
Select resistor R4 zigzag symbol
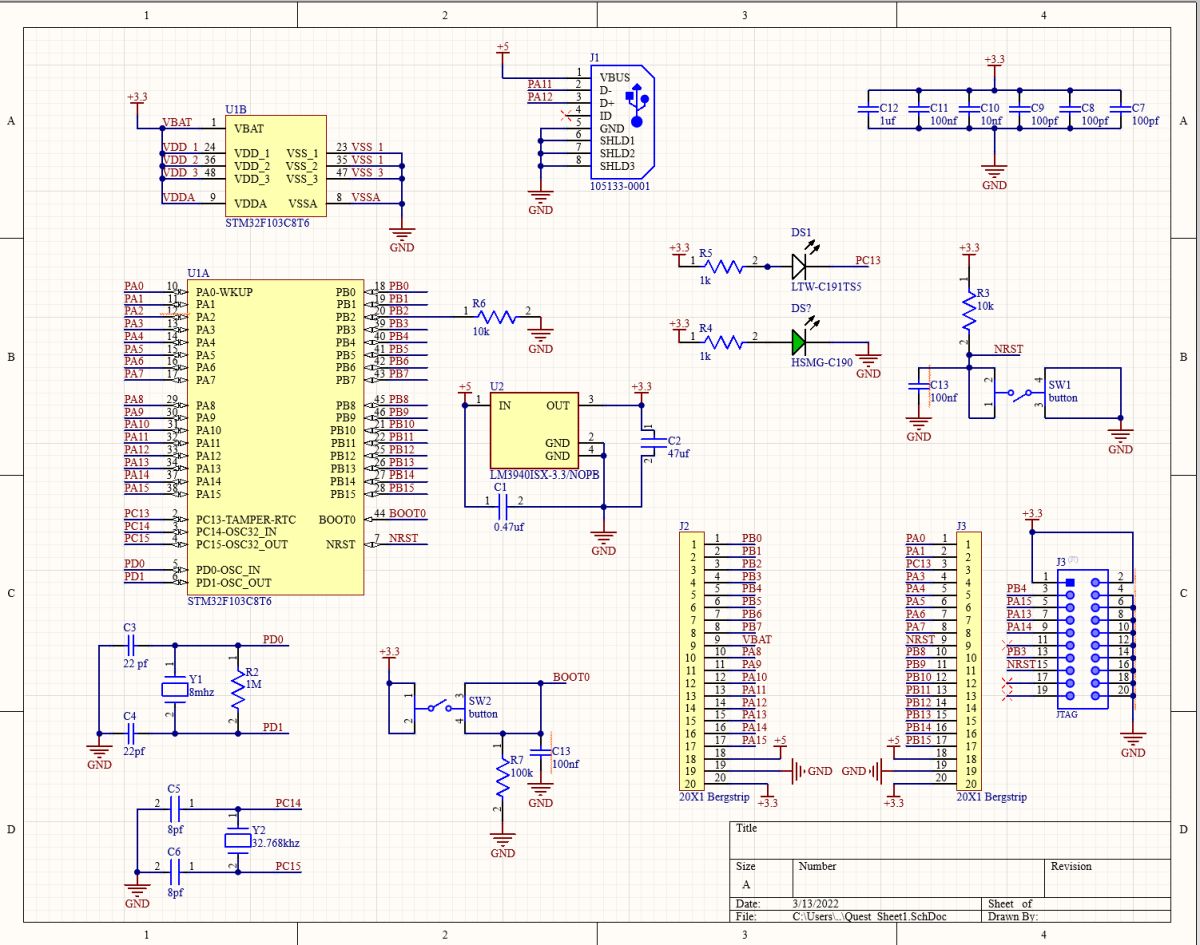pos(722,342)
